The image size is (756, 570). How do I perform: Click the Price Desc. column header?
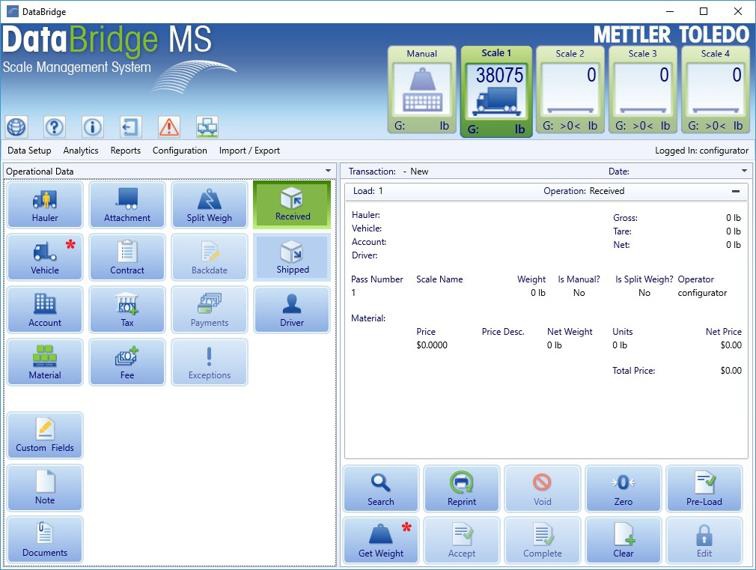click(x=503, y=332)
